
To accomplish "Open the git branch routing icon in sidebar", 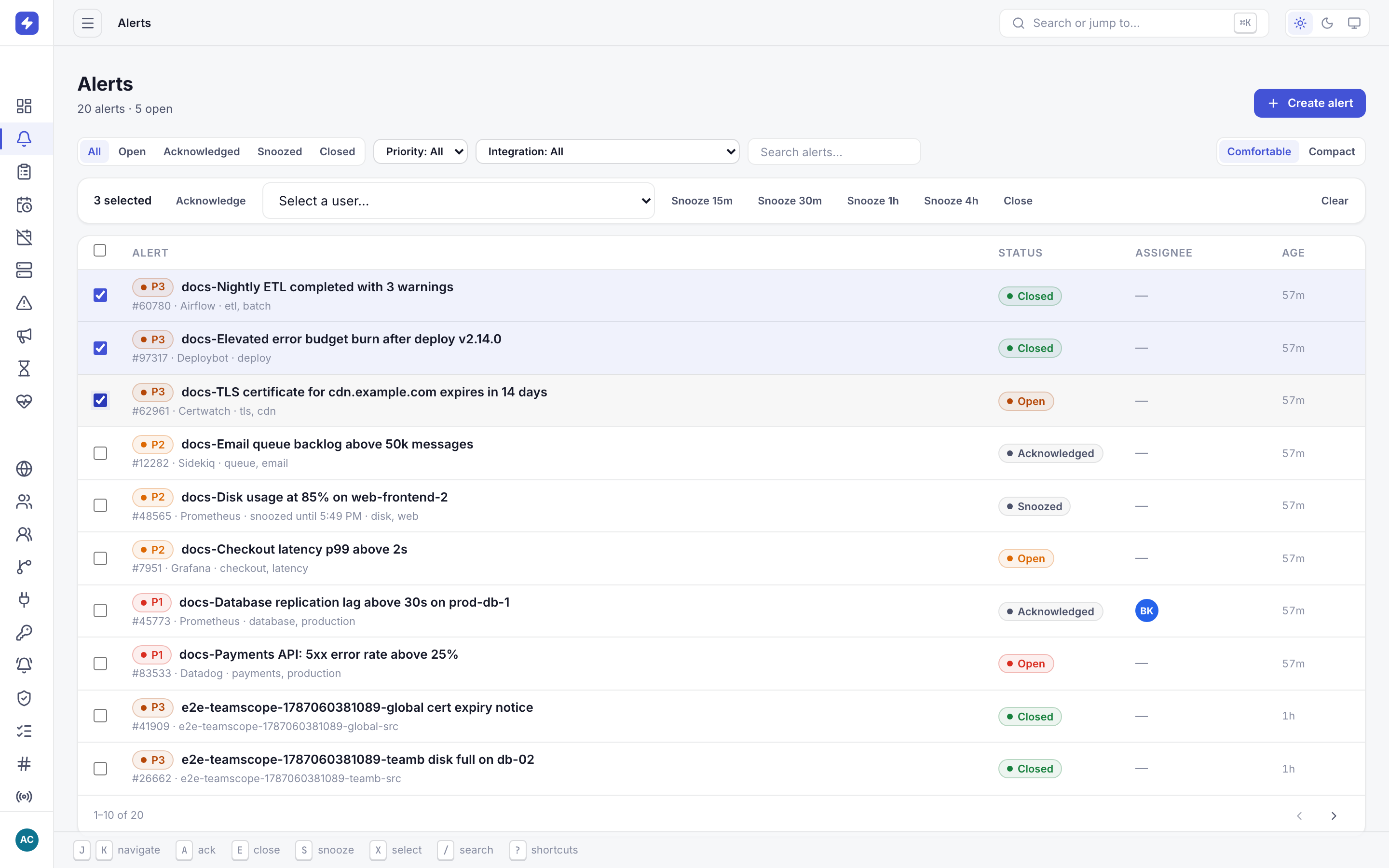I will 24,567.
